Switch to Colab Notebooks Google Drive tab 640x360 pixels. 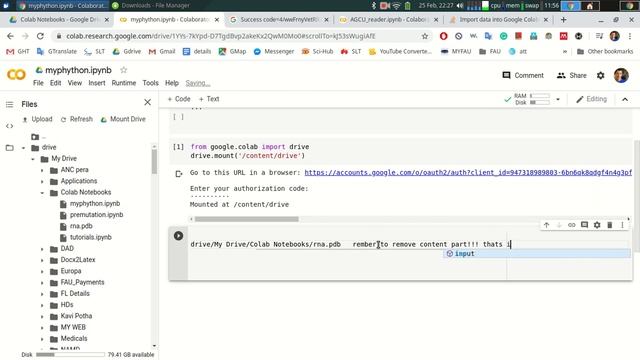(x=60, y=19)
